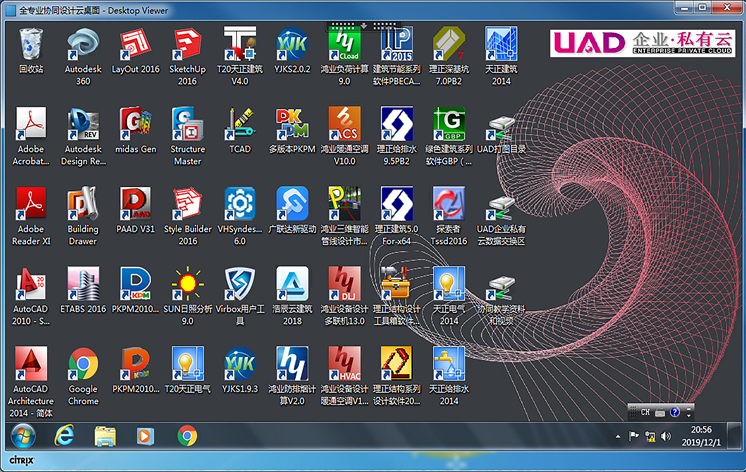Show hidden system tray icons arrow

(617, 436)
